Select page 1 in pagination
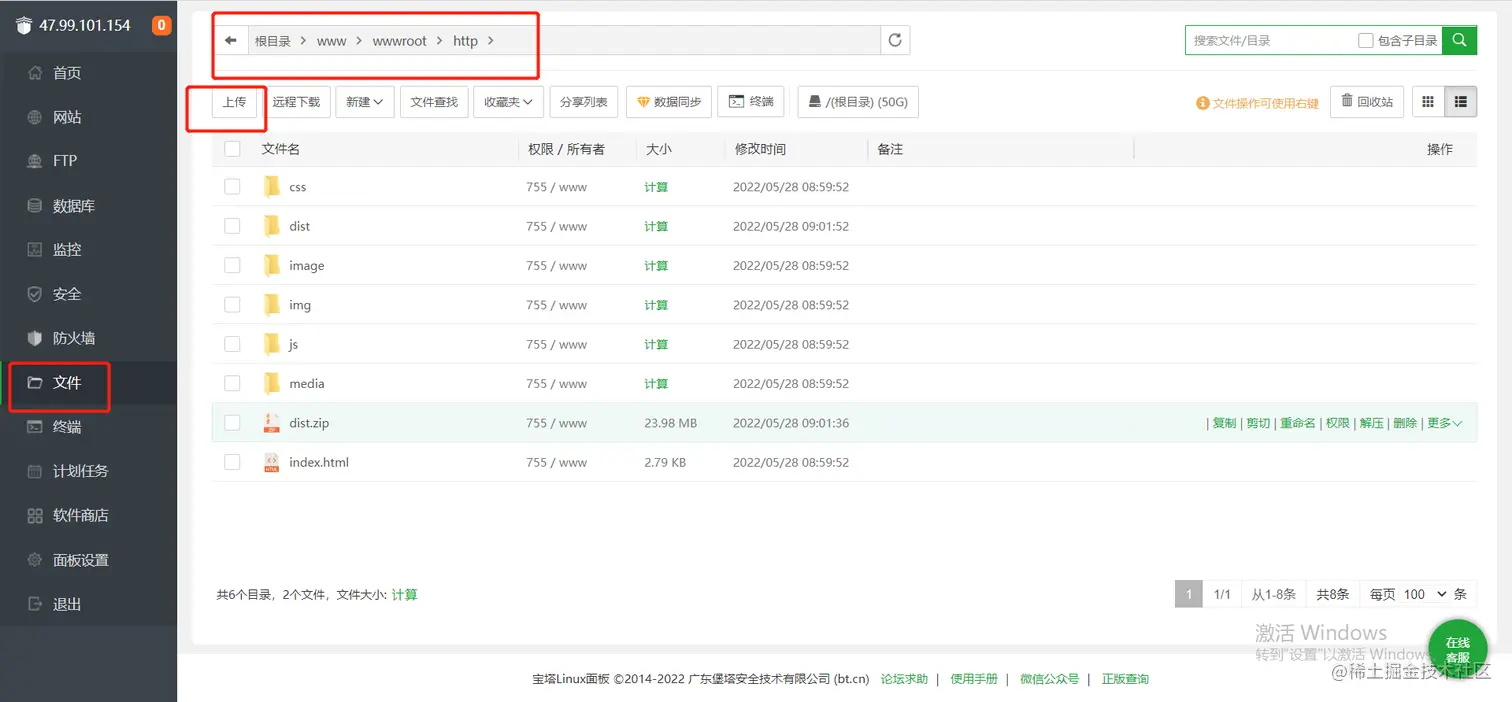Viewport: 1512px width, 702px height. pos(1188,594)
